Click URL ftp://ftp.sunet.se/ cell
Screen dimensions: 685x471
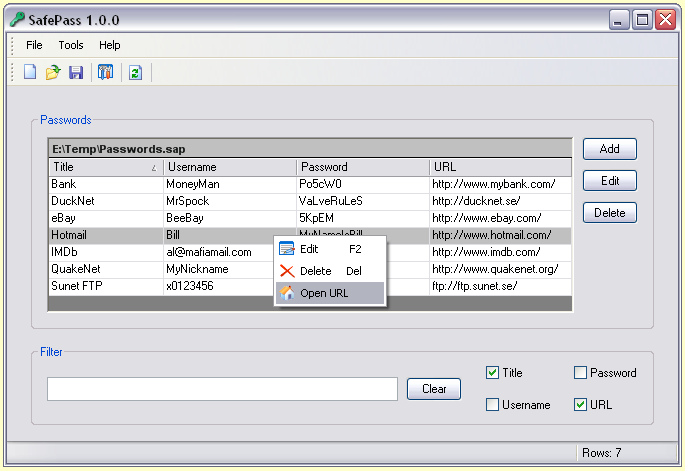(x=501, y=286)
